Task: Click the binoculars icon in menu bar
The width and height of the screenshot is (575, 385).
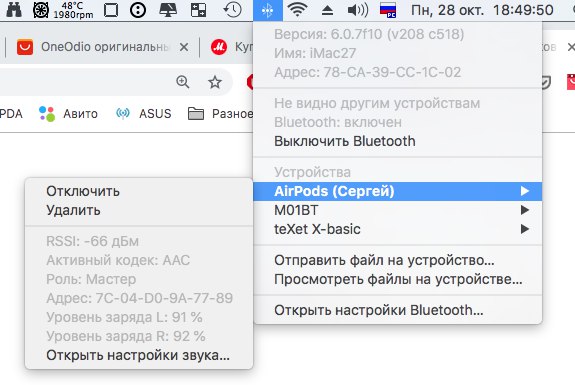Action: [14, 10]
